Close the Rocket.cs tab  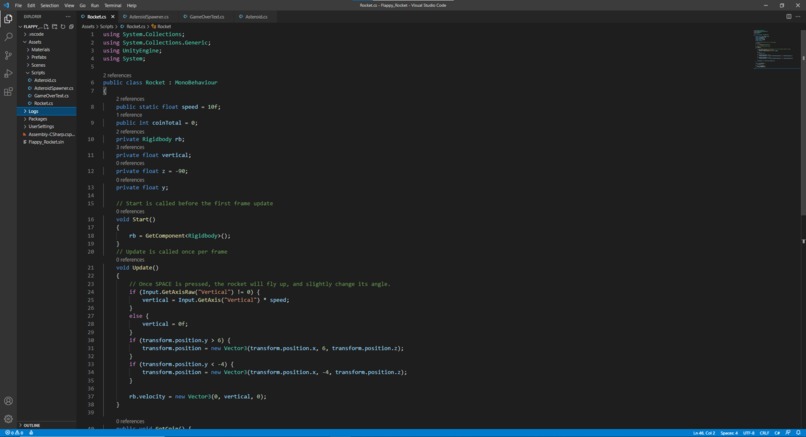(x=113, y=17)
